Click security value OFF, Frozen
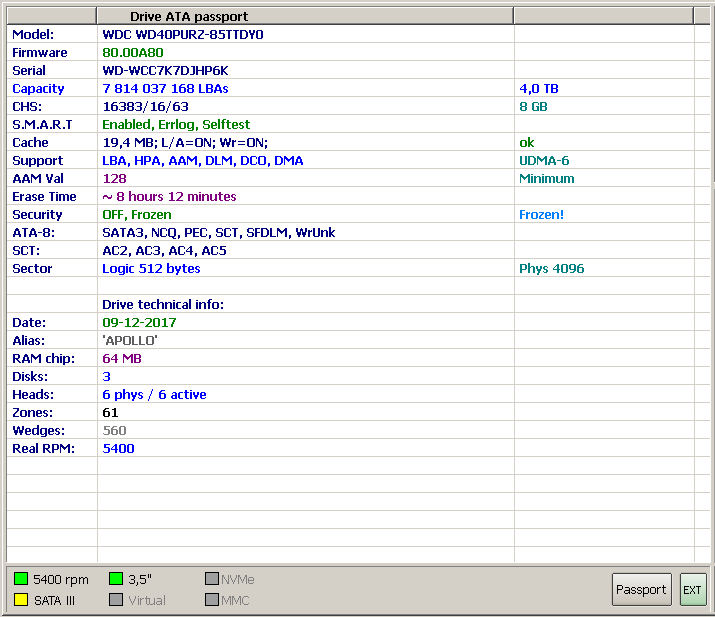The width and height of the screenshot is (715, 617). [137, 215]
